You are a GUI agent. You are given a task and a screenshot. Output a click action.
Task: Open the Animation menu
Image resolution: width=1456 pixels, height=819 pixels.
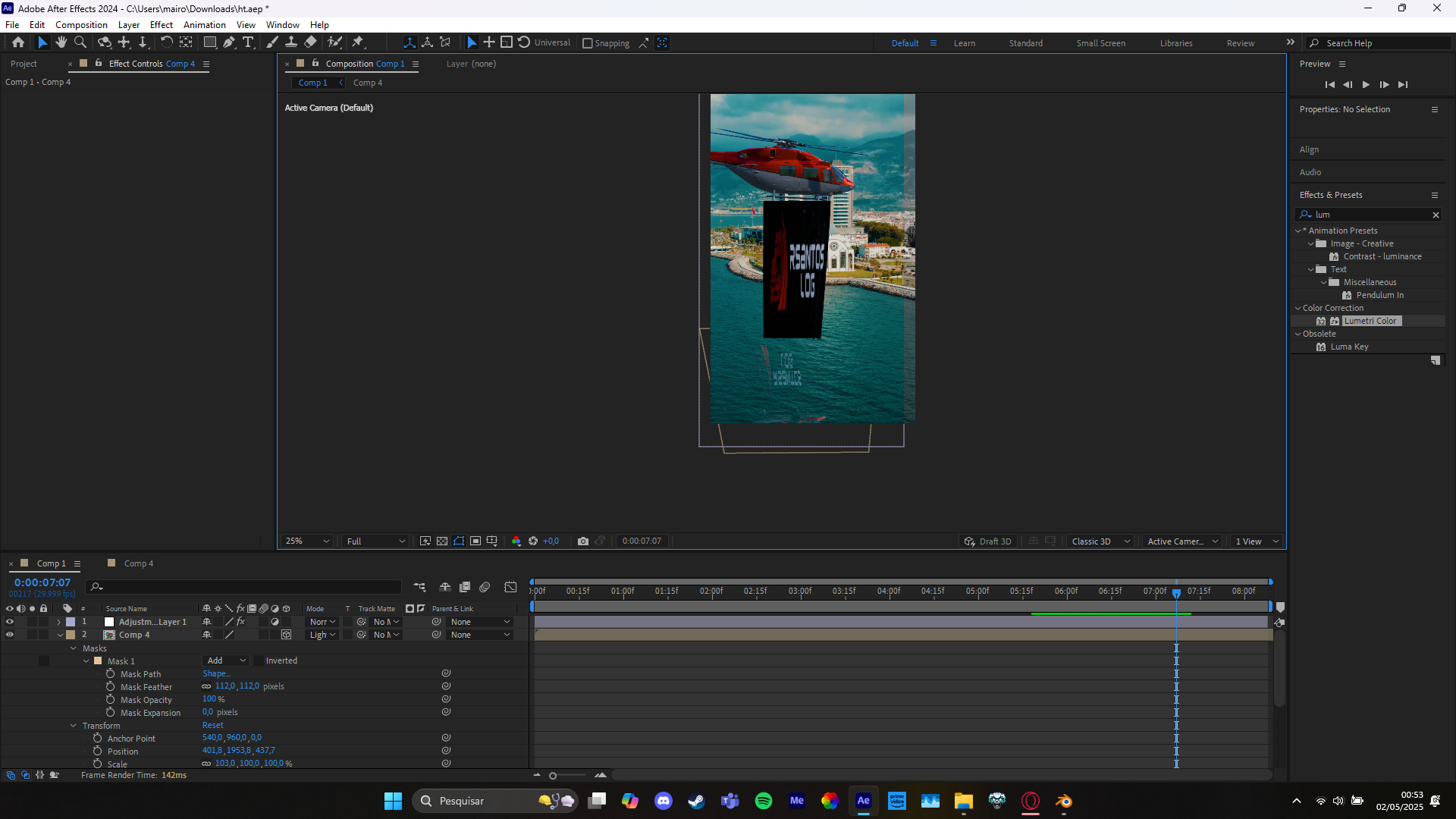(205, 25)
